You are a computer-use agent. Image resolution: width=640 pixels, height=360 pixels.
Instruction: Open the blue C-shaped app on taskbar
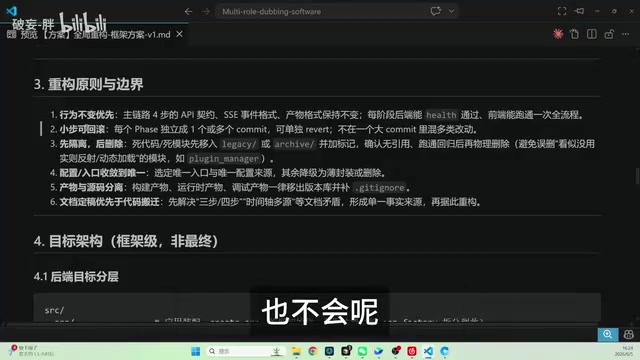(444, 351)
